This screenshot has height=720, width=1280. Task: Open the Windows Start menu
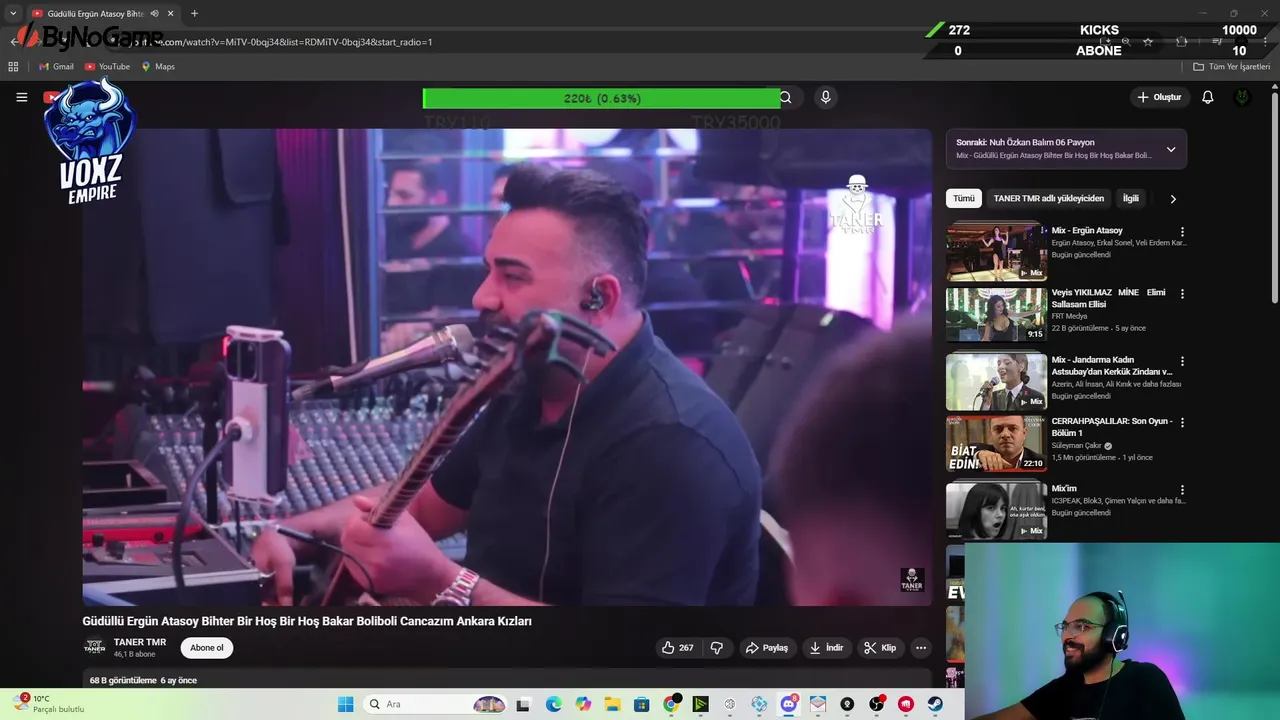click(345, 704)
